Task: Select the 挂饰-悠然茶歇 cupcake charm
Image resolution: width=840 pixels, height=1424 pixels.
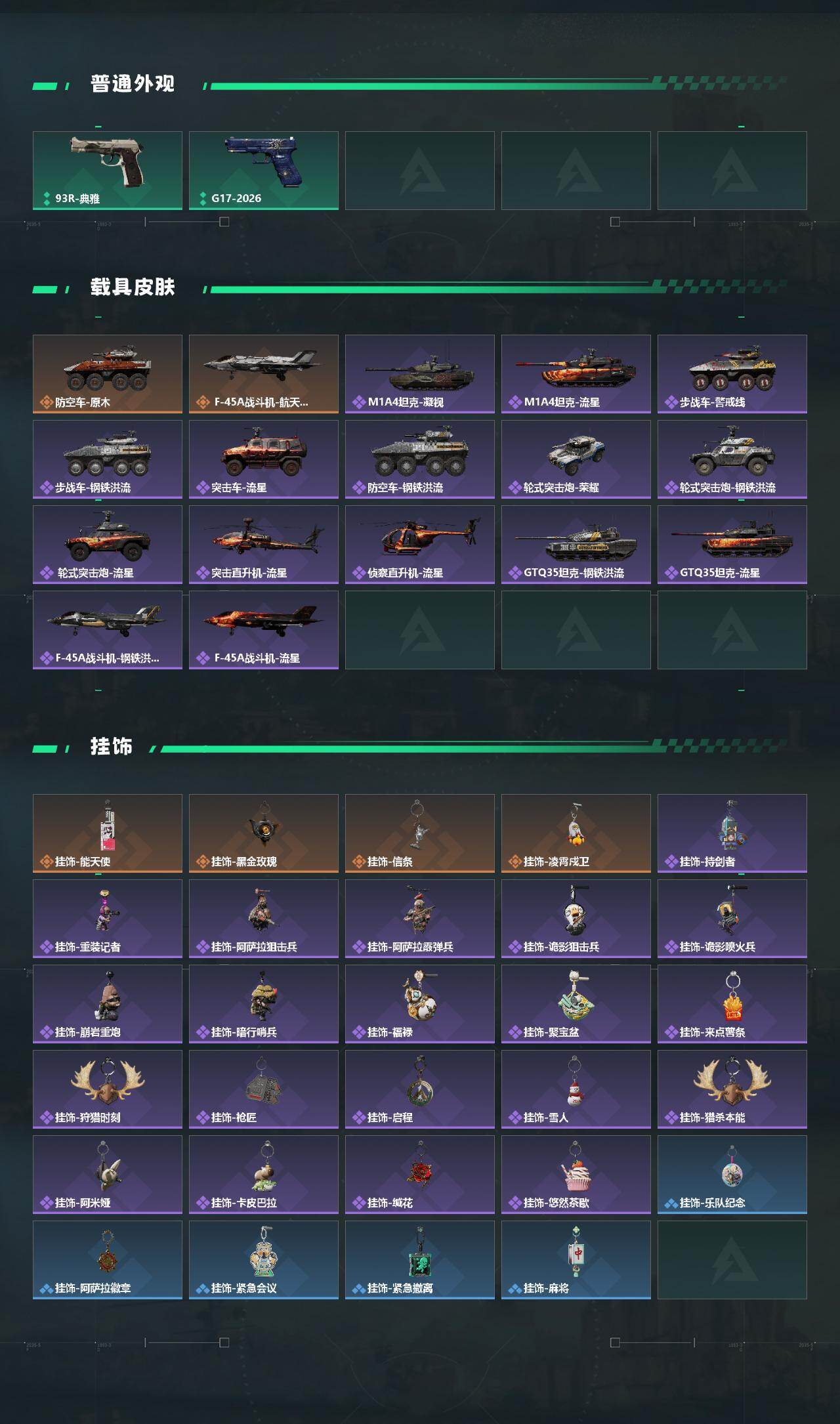Action: 576,1175
